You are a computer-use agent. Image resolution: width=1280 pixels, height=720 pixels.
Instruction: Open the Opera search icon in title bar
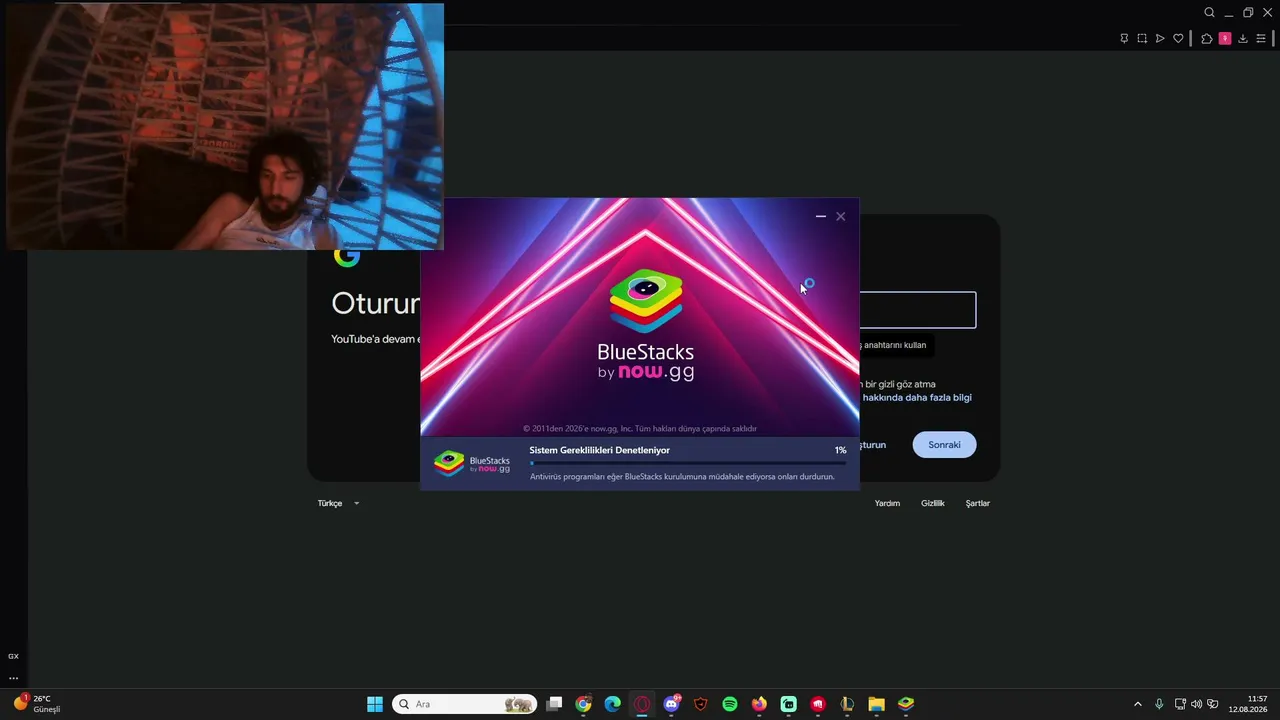tap(1209, 13)
